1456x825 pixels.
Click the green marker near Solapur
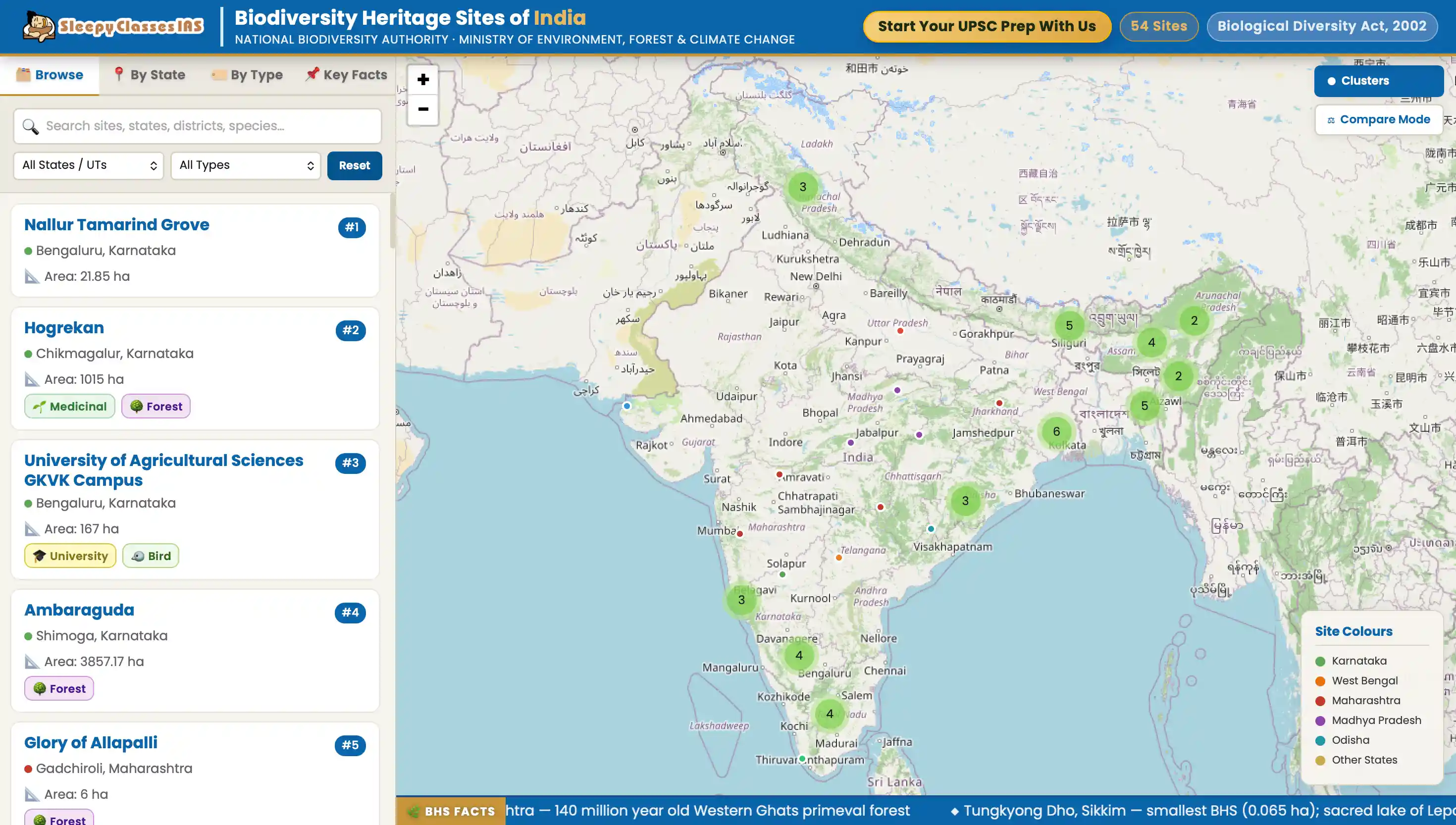click(782, 574)
